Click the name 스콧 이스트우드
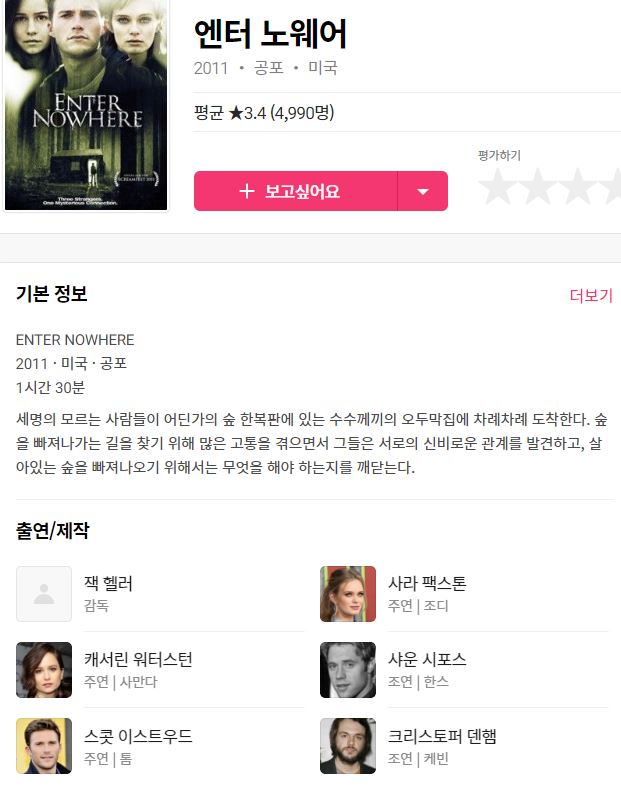Screen dimensions: 621x795 coord(138,736)
